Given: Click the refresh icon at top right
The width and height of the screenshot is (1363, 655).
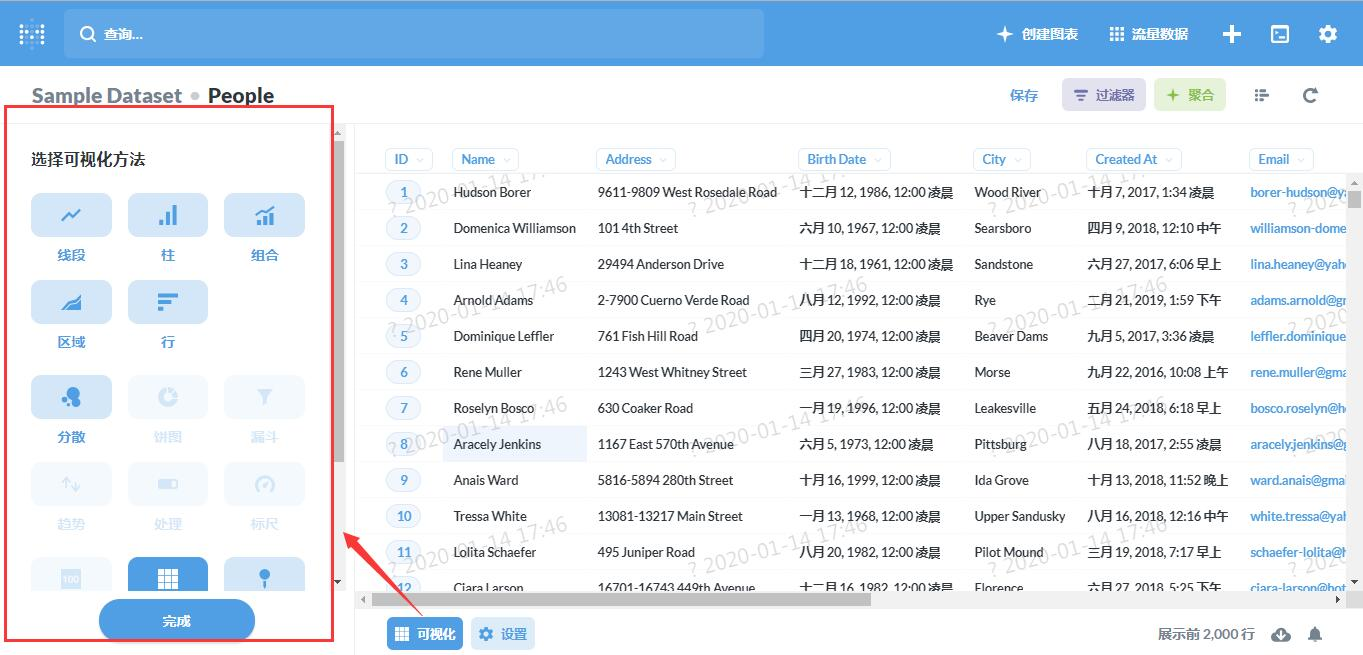Looking at the screenshot, I should click(x=1310, y=95).
